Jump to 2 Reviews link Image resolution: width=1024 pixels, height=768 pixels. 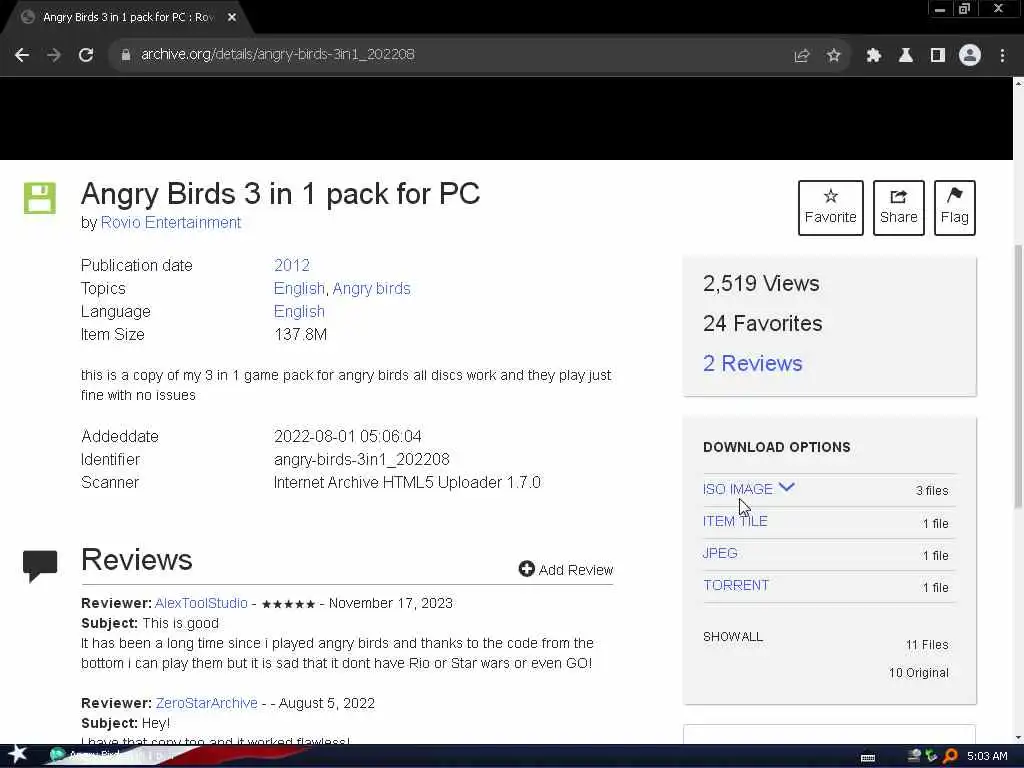pyautogui.click(x=752, y=364)
